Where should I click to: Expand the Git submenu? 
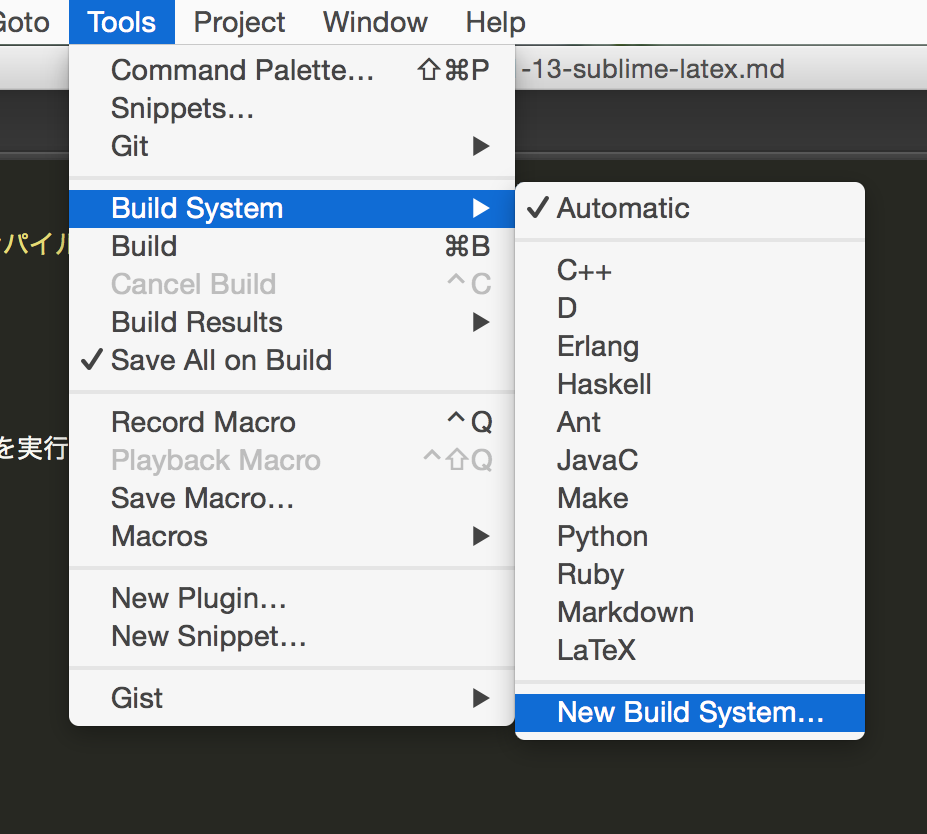pyautogui.click(x=291, y=146)
